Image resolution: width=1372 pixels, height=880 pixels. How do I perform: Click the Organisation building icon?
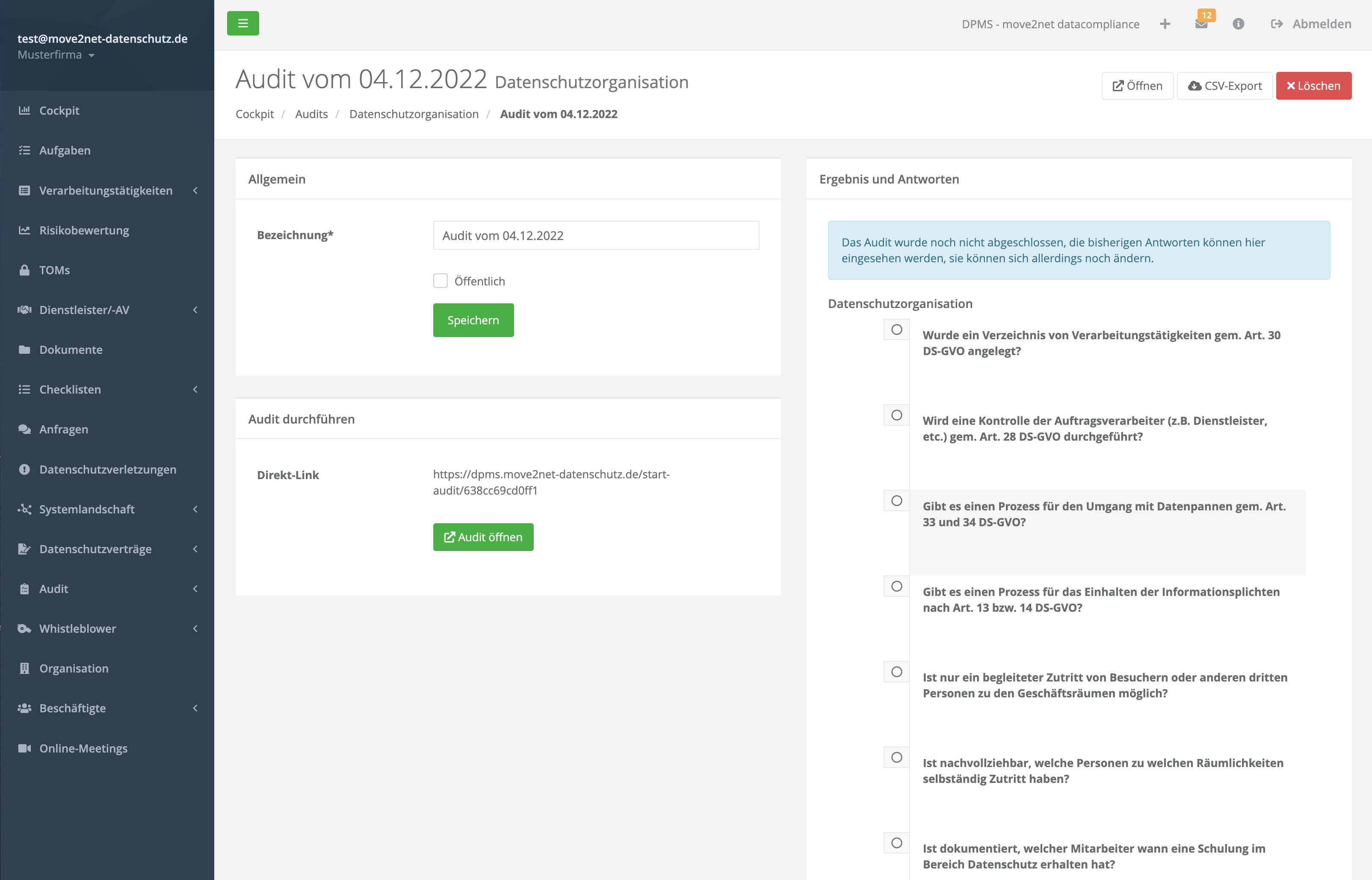[24, 668]
